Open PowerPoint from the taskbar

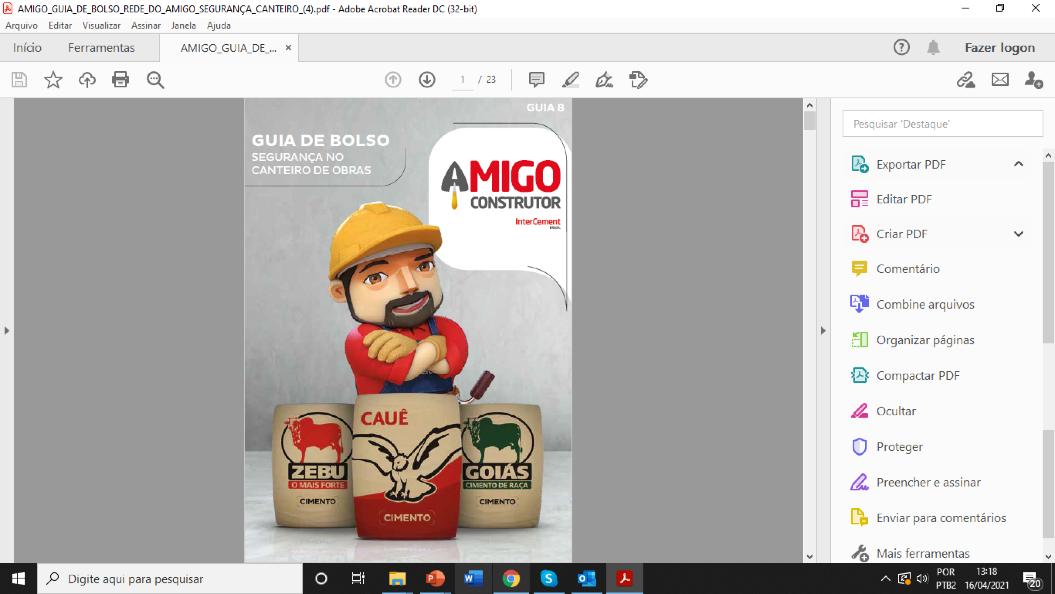point(435,579)
